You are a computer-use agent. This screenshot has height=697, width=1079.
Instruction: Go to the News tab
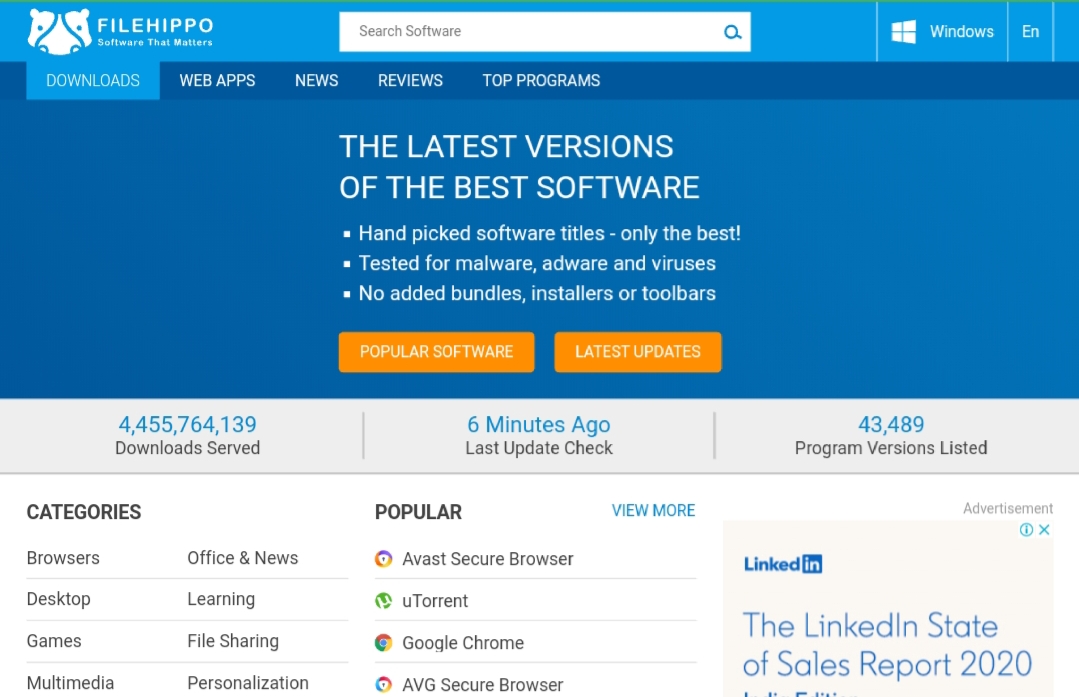[317, 81]
